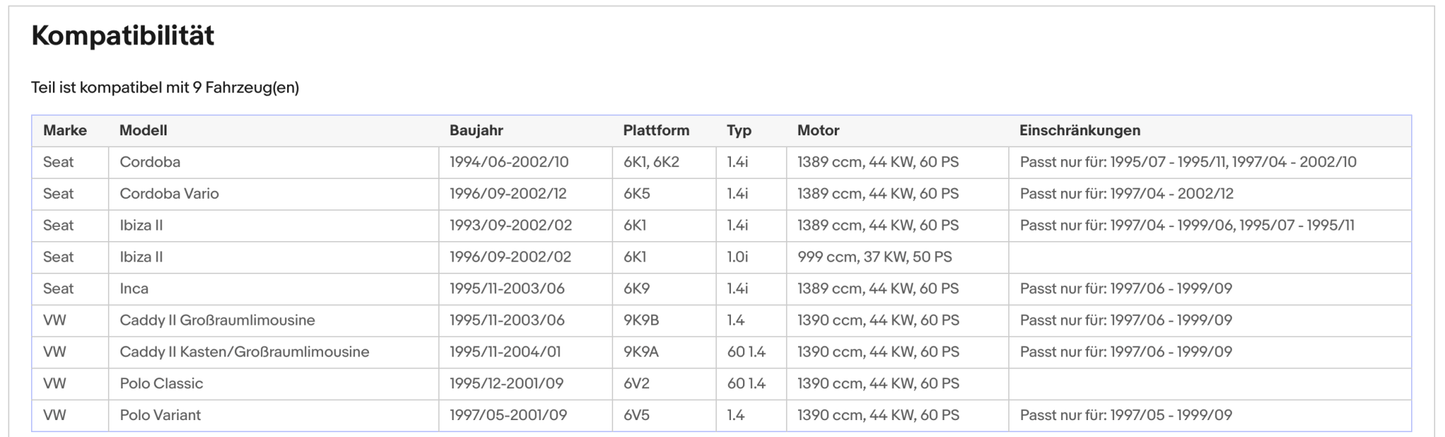The height and width of the screenshot is (437, 1445).
Task: Select the Polo Classic model cell
Action: (161, 384)
